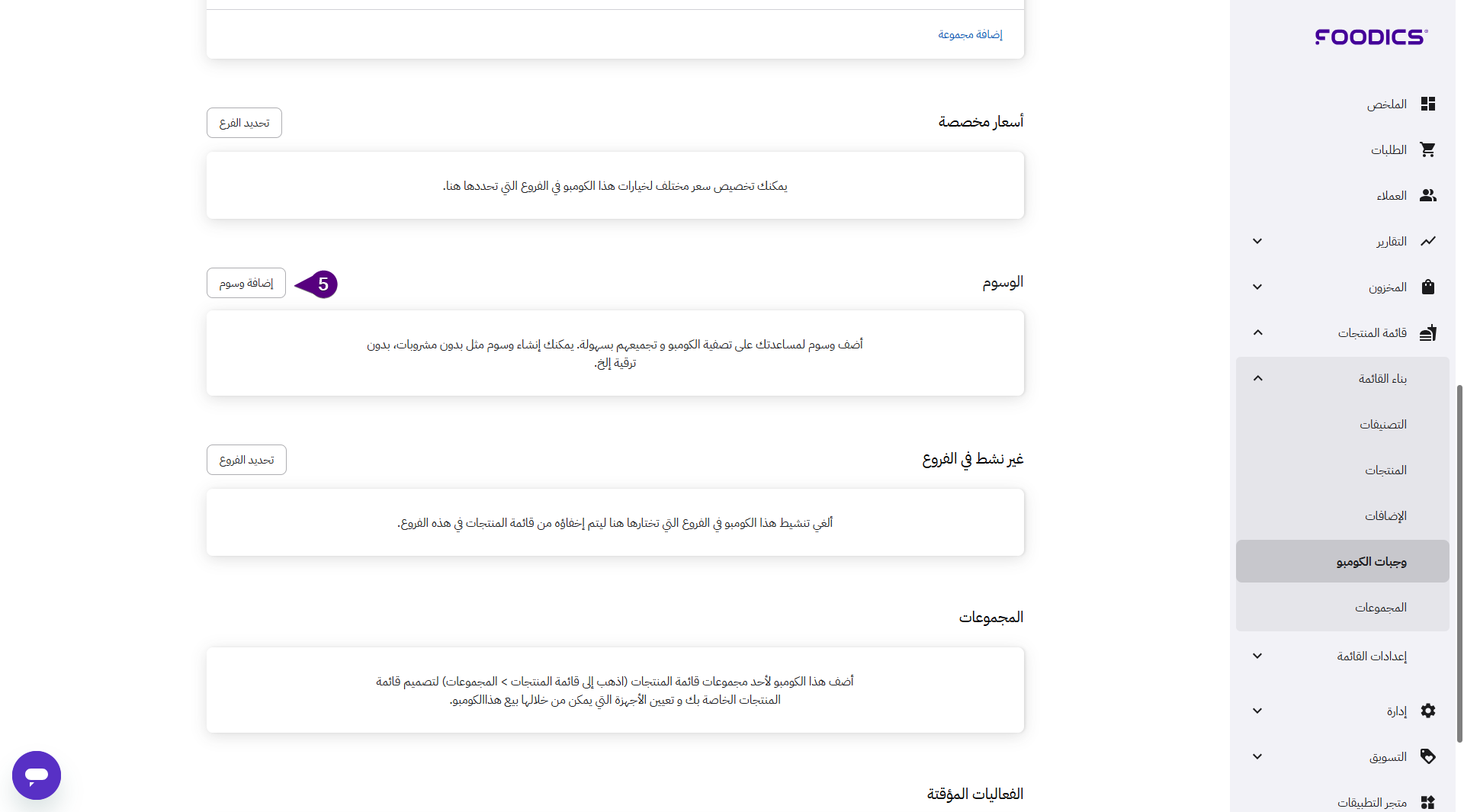Open the live chat bubble widget
This screenshot has width=1464, height=812.
tap(37, 775)
